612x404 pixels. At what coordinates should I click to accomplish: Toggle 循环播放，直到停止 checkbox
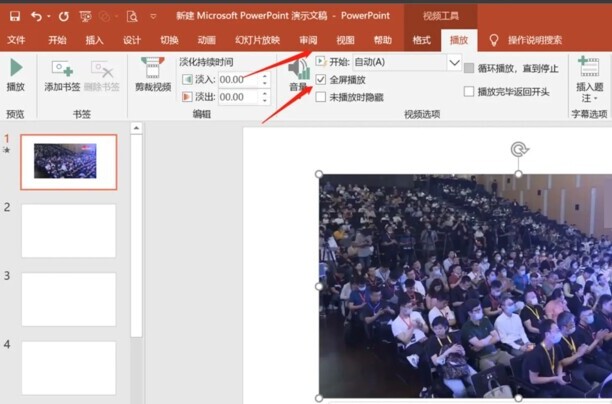469,68
